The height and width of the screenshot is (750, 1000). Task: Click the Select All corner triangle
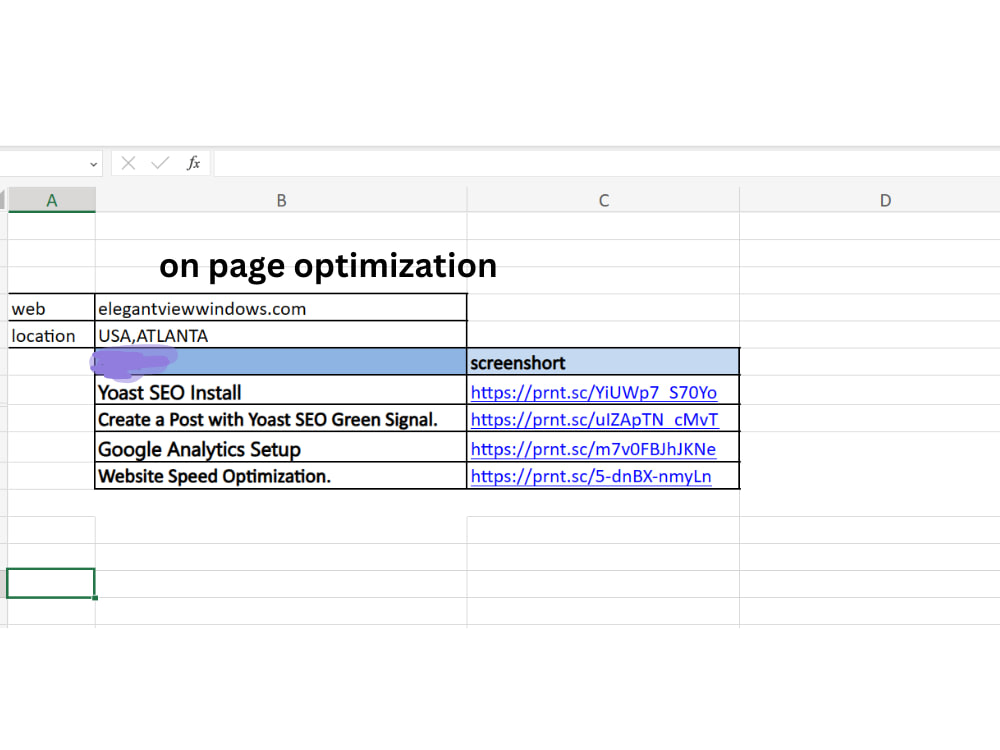[x=3, y=200]
